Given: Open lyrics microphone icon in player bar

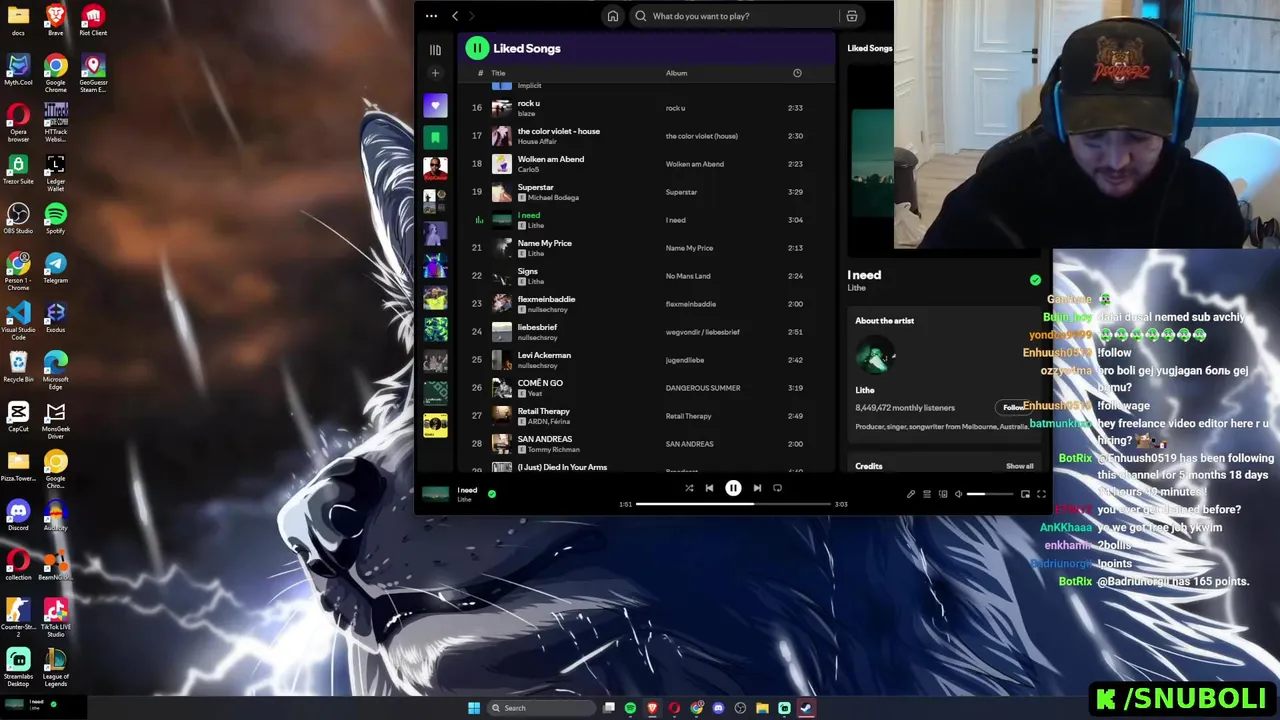Looking at the screenshot, I should pos(910,494).
